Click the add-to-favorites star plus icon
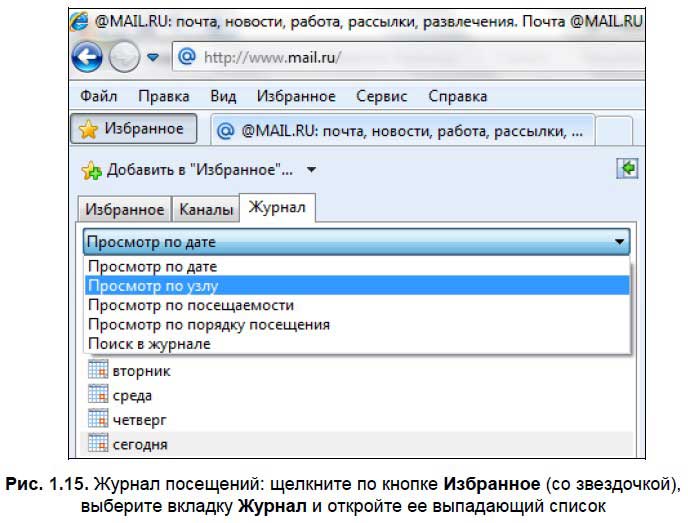 (91, 170)
